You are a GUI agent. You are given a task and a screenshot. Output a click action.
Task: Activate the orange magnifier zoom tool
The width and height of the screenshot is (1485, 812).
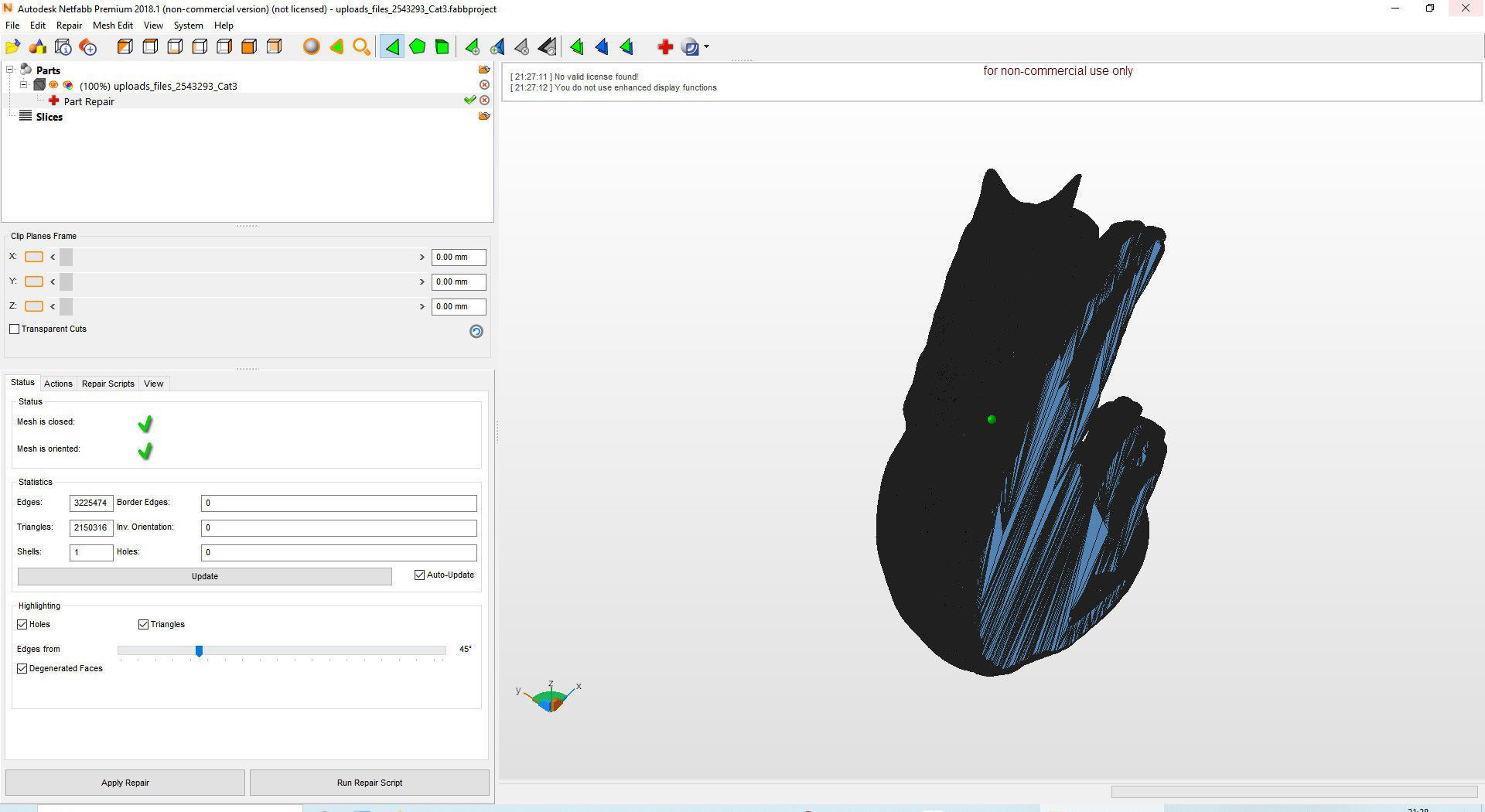click(361, 47)
